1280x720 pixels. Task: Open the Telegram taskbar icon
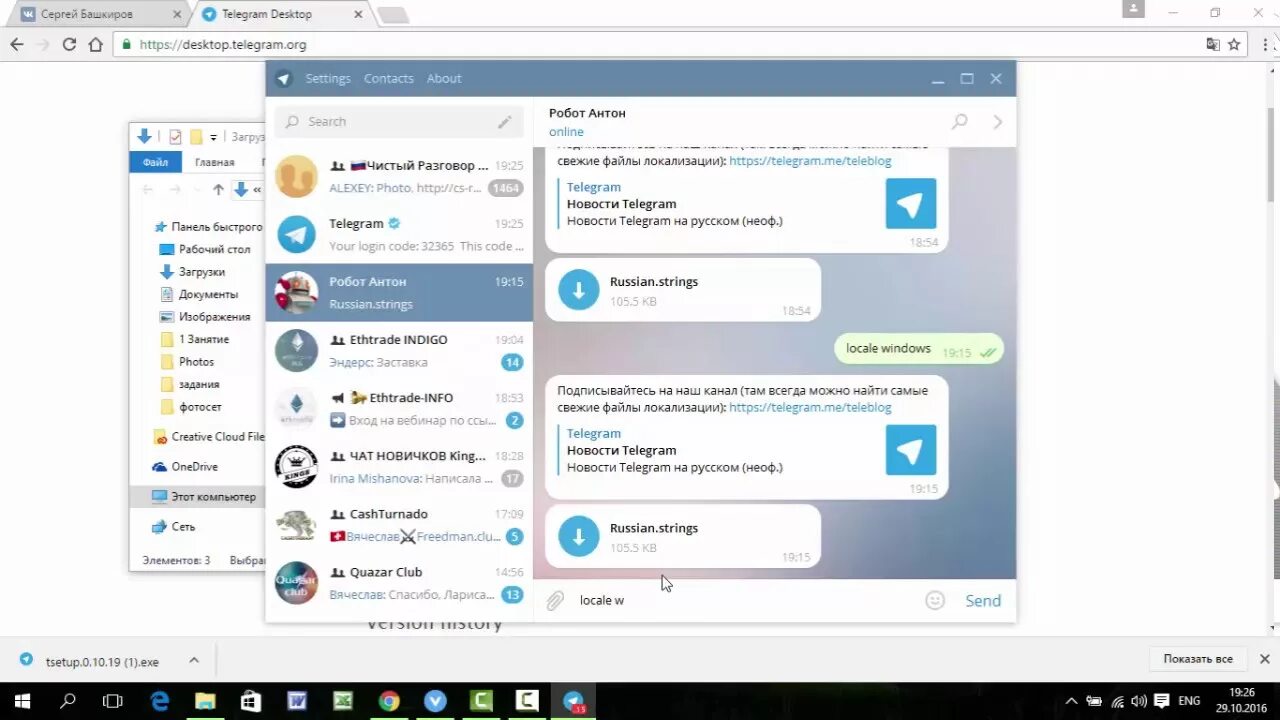click(x=574, y=701)
